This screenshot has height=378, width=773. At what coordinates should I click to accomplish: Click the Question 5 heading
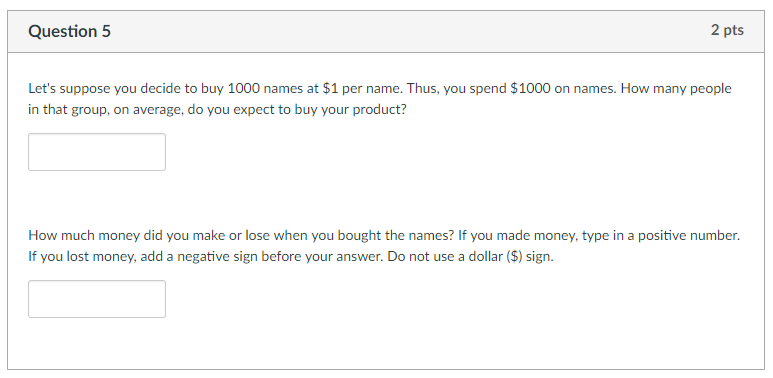click(70, 31)
